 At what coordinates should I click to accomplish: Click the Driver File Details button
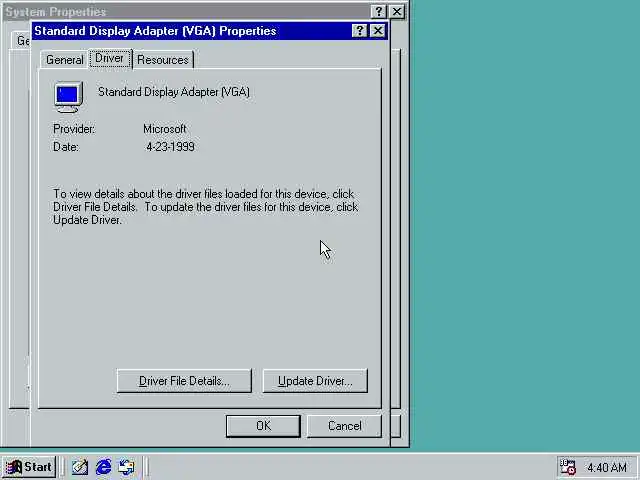[184, 381]
